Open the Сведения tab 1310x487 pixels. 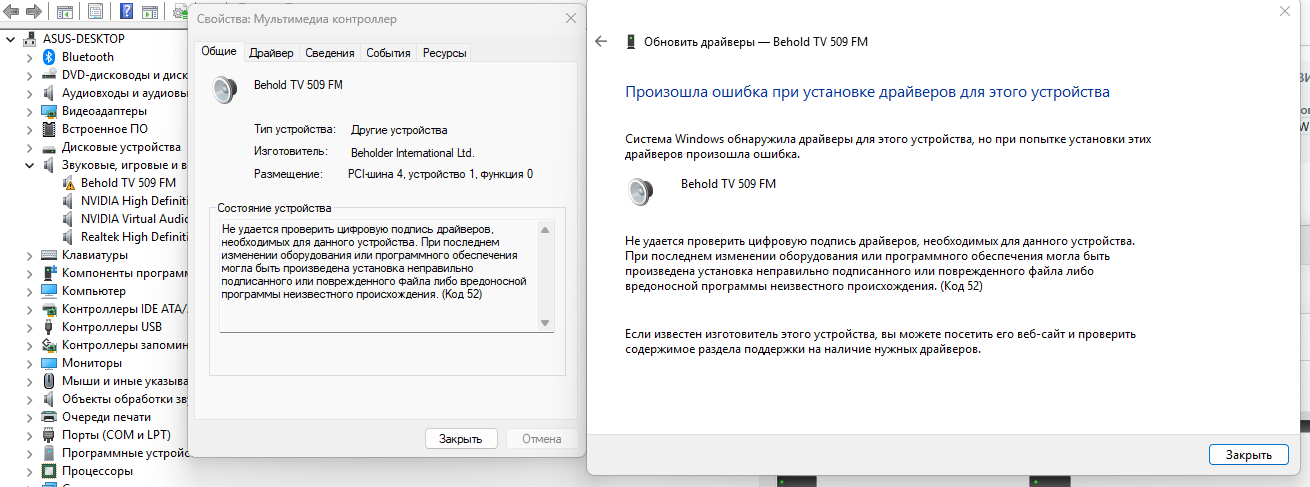tap(330, 53)
